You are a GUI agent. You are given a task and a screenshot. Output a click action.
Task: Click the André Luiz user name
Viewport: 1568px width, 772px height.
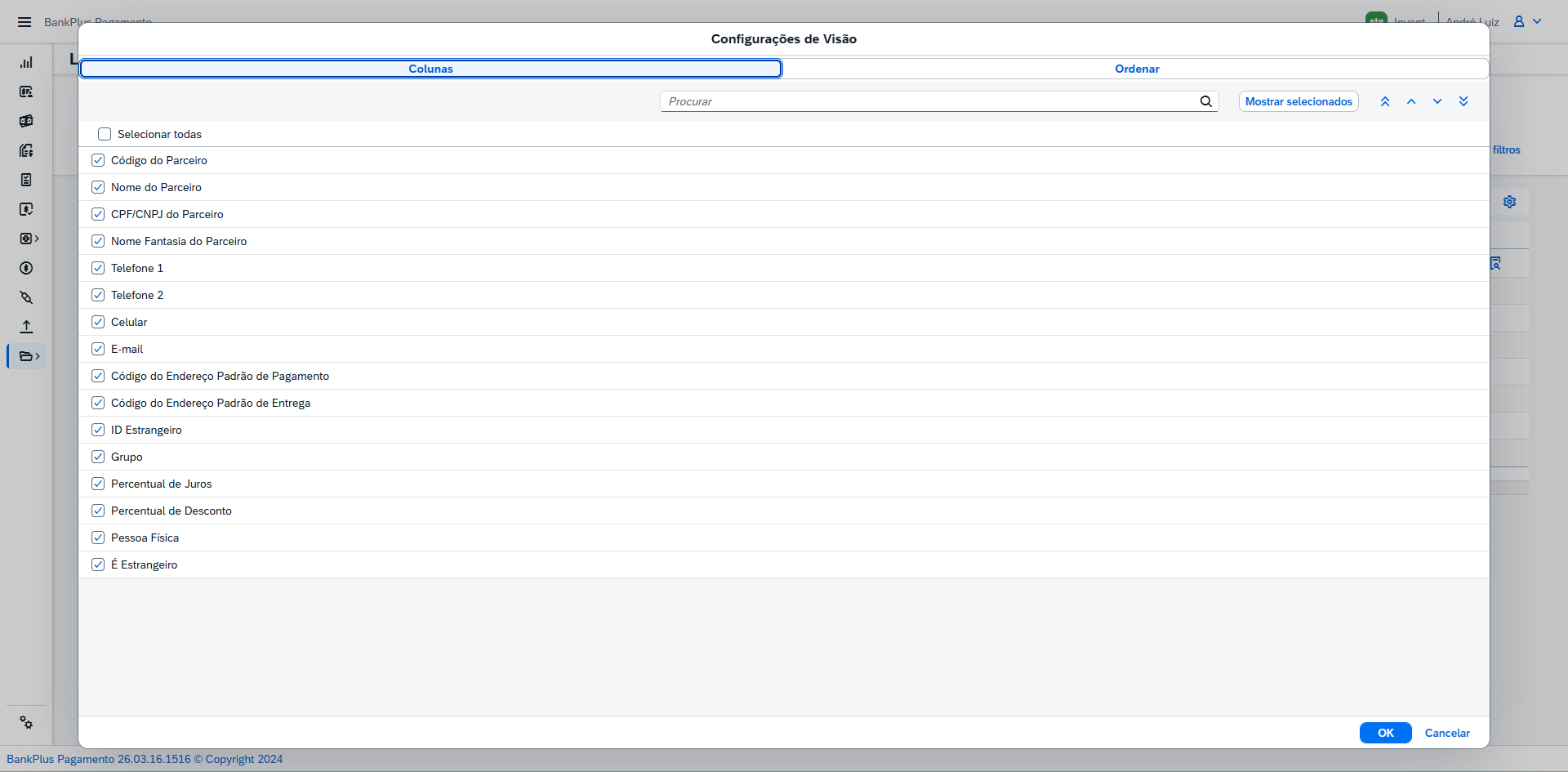1473,21
